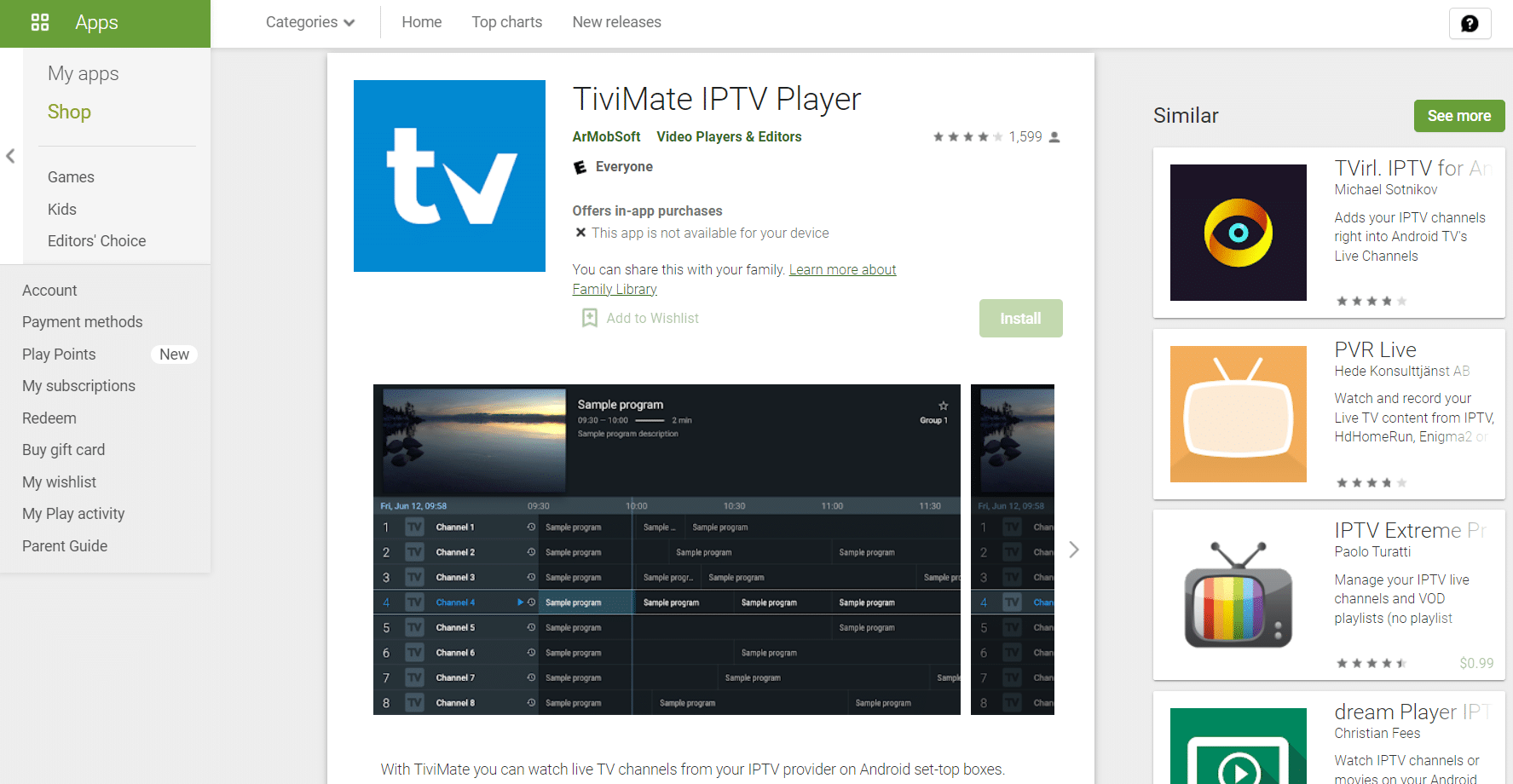The width and height of the screenshot is (1513, 784).
Task: Click right arrow to see next screenshot
Action: 1074,550
